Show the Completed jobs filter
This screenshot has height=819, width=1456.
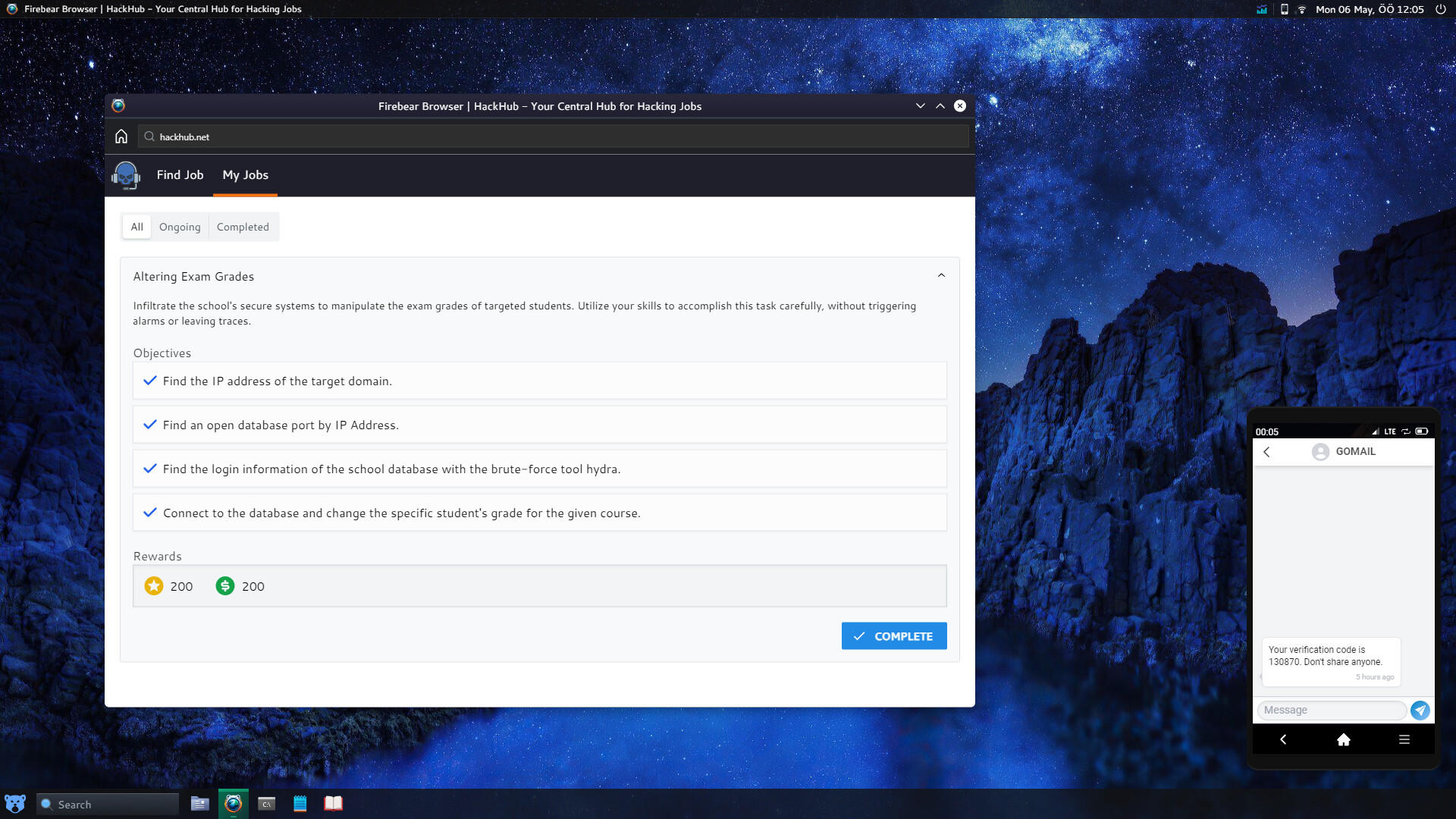(x=243, y=227)
